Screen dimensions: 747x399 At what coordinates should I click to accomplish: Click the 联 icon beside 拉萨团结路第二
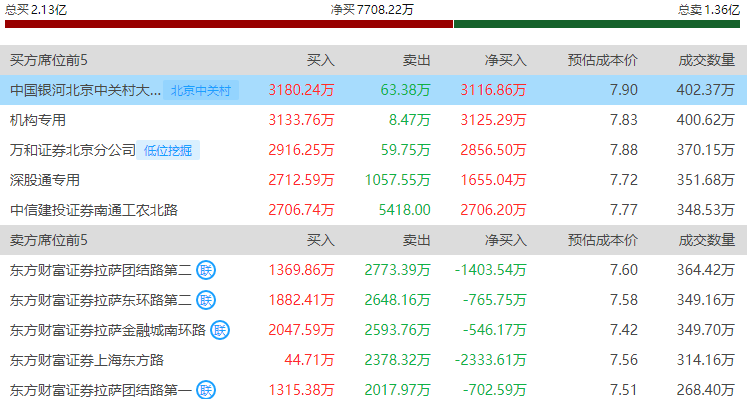[x=206, y=270]
